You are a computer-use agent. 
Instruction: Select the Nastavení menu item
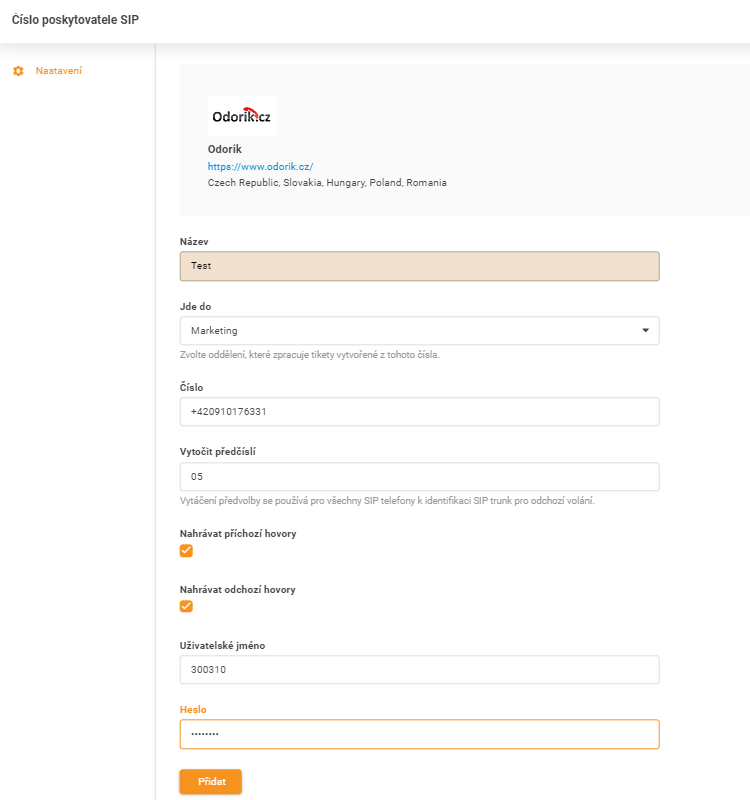(x=59, y=71)
